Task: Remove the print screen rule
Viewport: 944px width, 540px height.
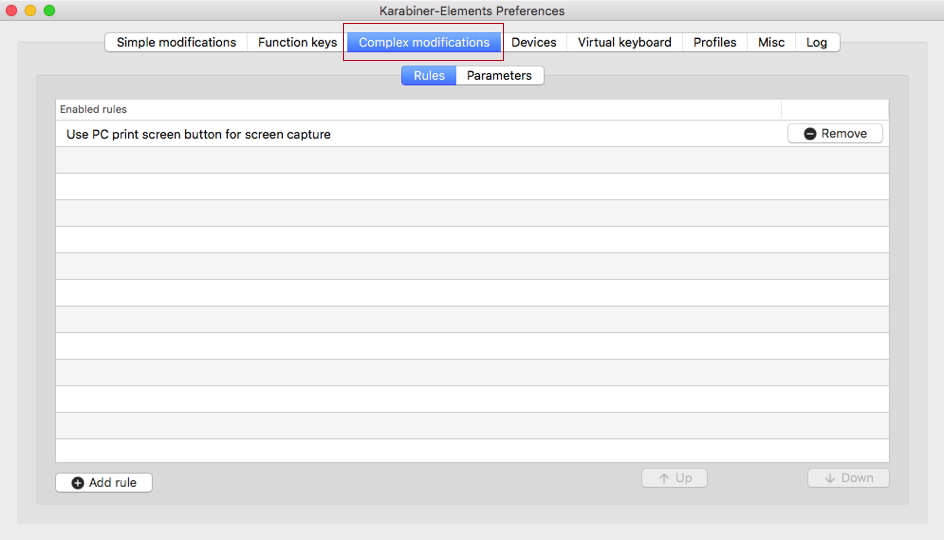Action: pyautogui.click(x=835, y=134)
